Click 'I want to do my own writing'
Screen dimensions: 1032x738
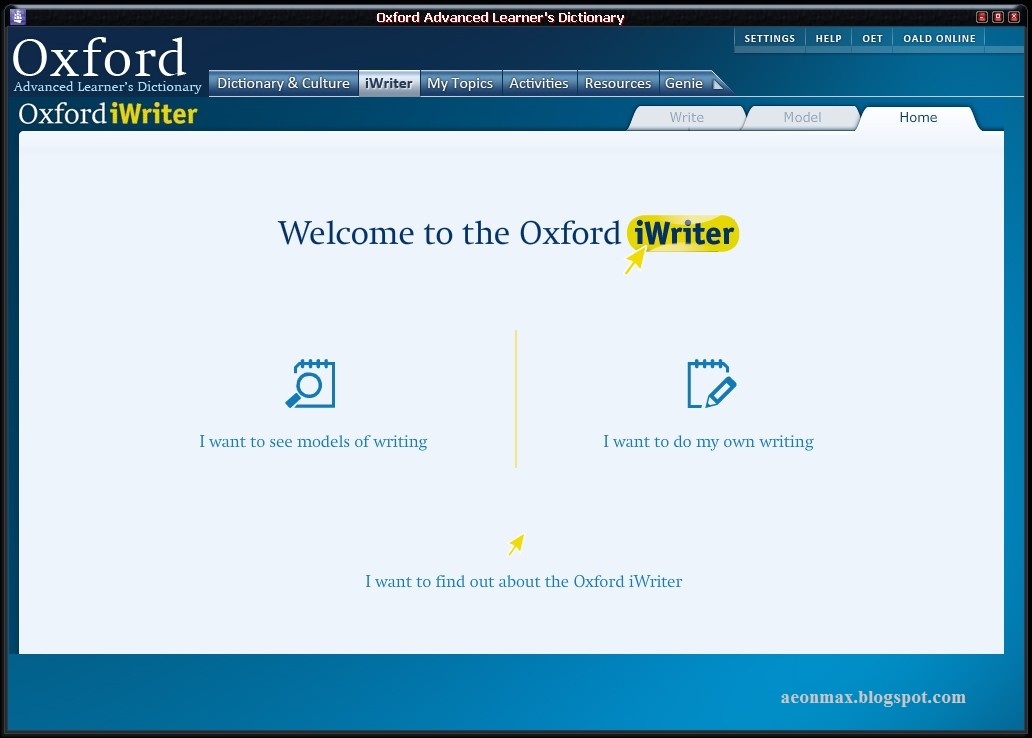pyautogui.click(x=708, y=441)
